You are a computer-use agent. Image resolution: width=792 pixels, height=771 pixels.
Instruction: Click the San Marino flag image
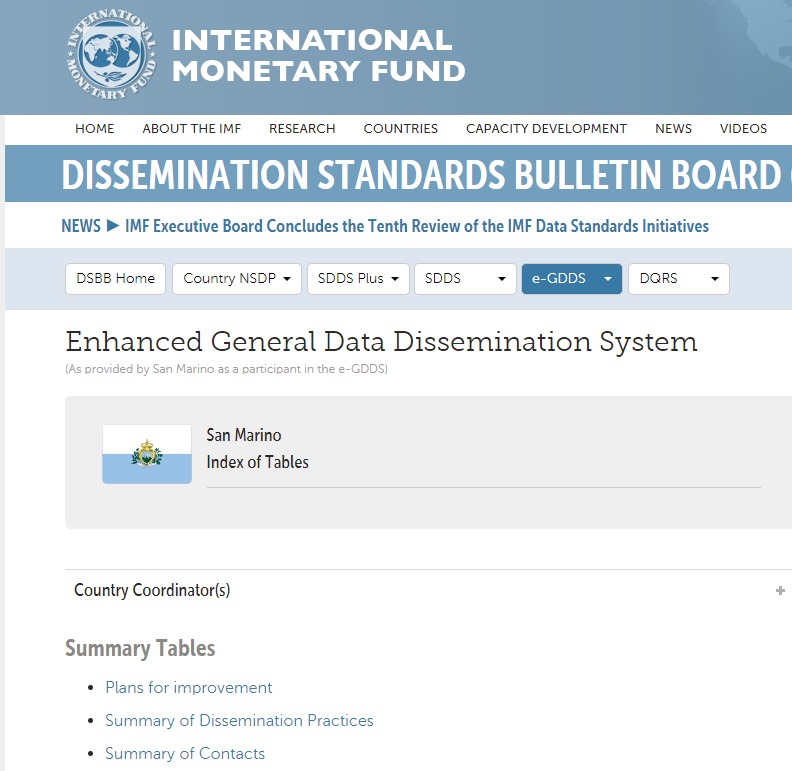(x=147, y=454)
